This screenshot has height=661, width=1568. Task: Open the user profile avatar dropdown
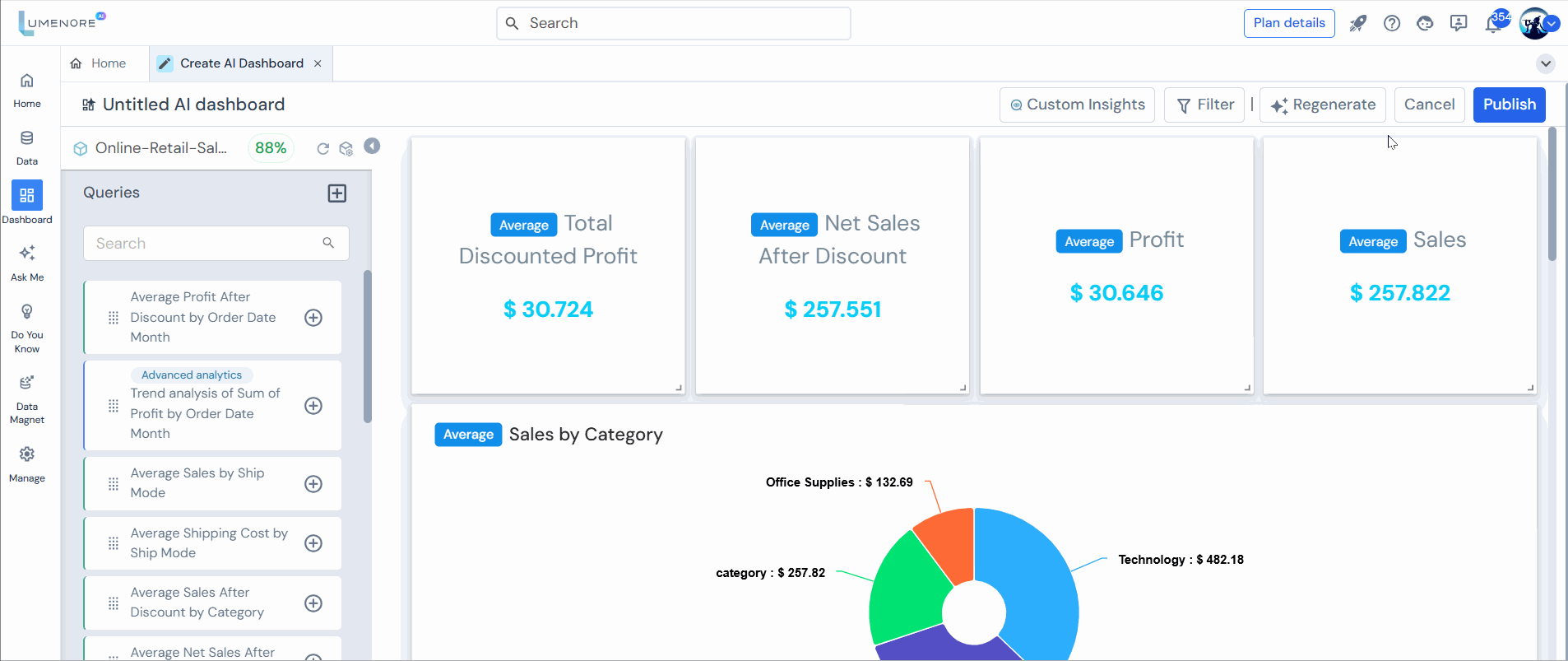[x=1535, y=24]
